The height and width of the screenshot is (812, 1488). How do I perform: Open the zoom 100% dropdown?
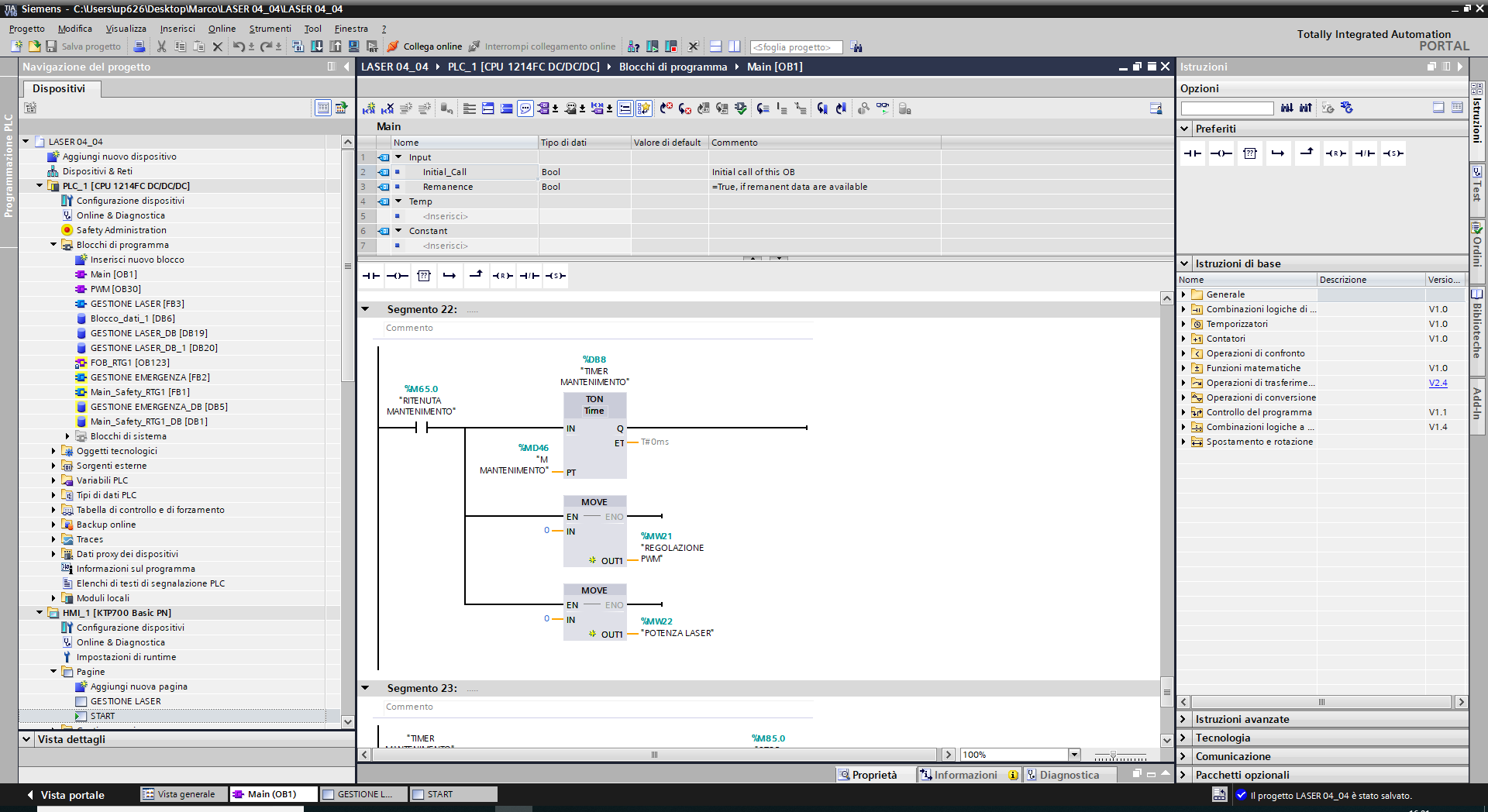pyautogui.click(x=1074, y=755)
